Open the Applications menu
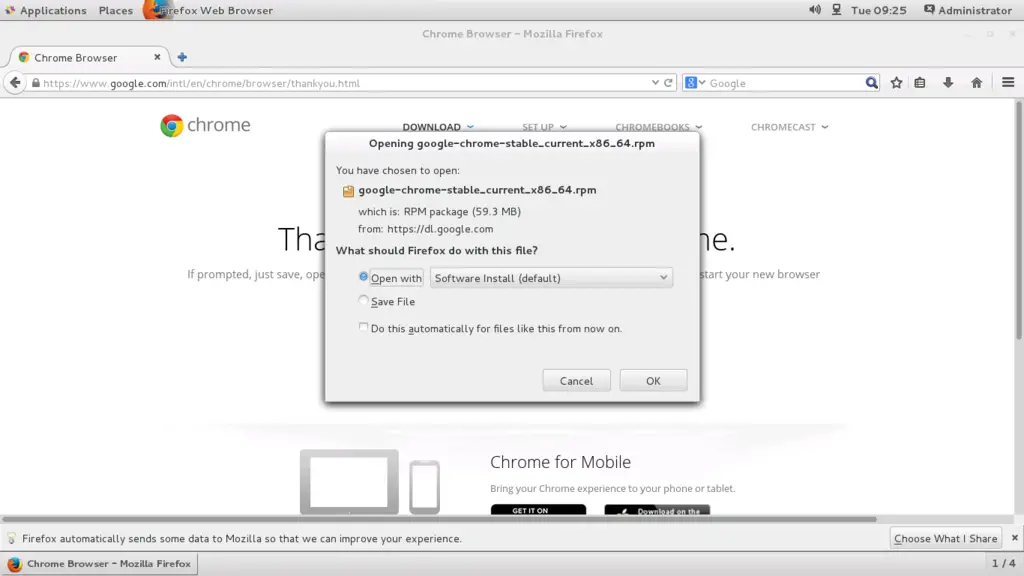The height and width of the screenshot is (576, 1024). pyautogui.click(x=46, y=10)
